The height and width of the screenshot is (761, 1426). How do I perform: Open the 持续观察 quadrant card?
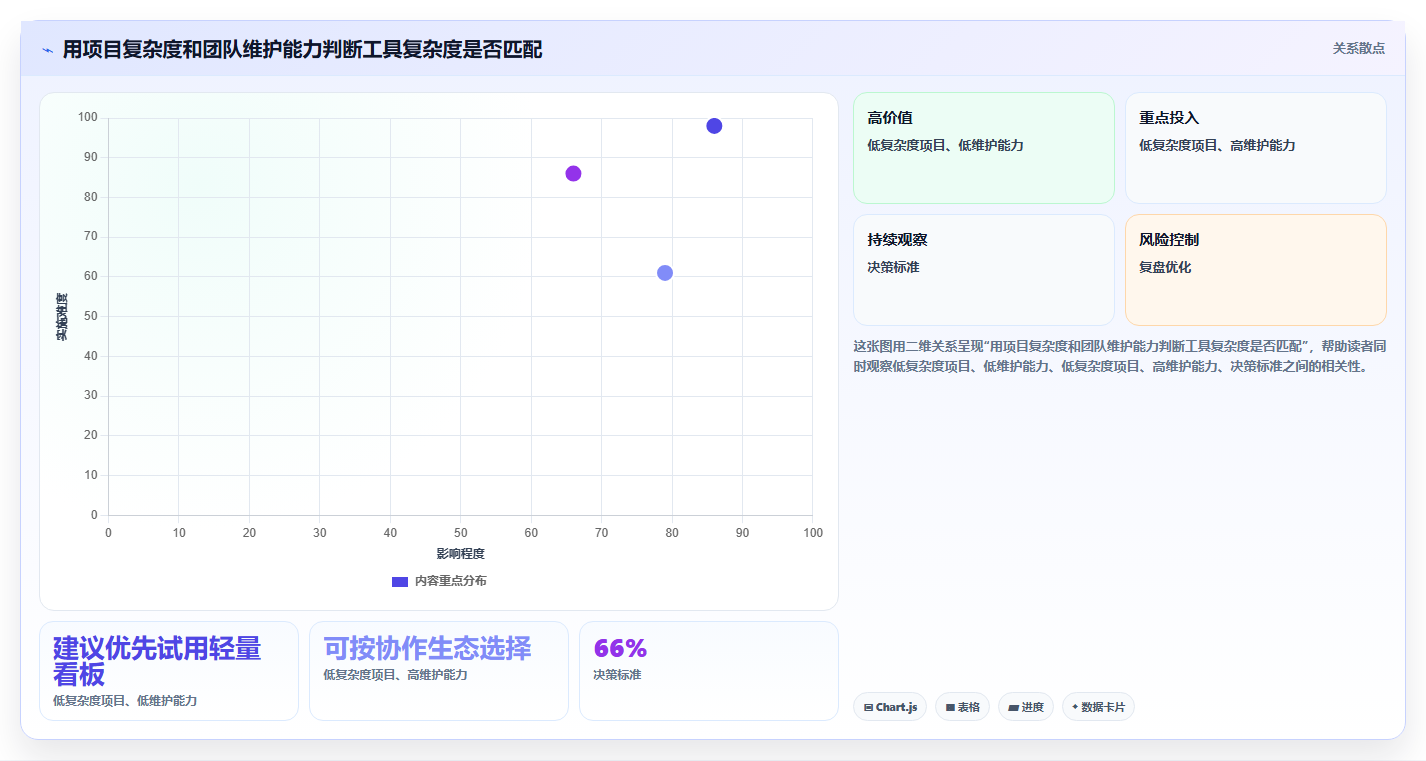[984, 270]
